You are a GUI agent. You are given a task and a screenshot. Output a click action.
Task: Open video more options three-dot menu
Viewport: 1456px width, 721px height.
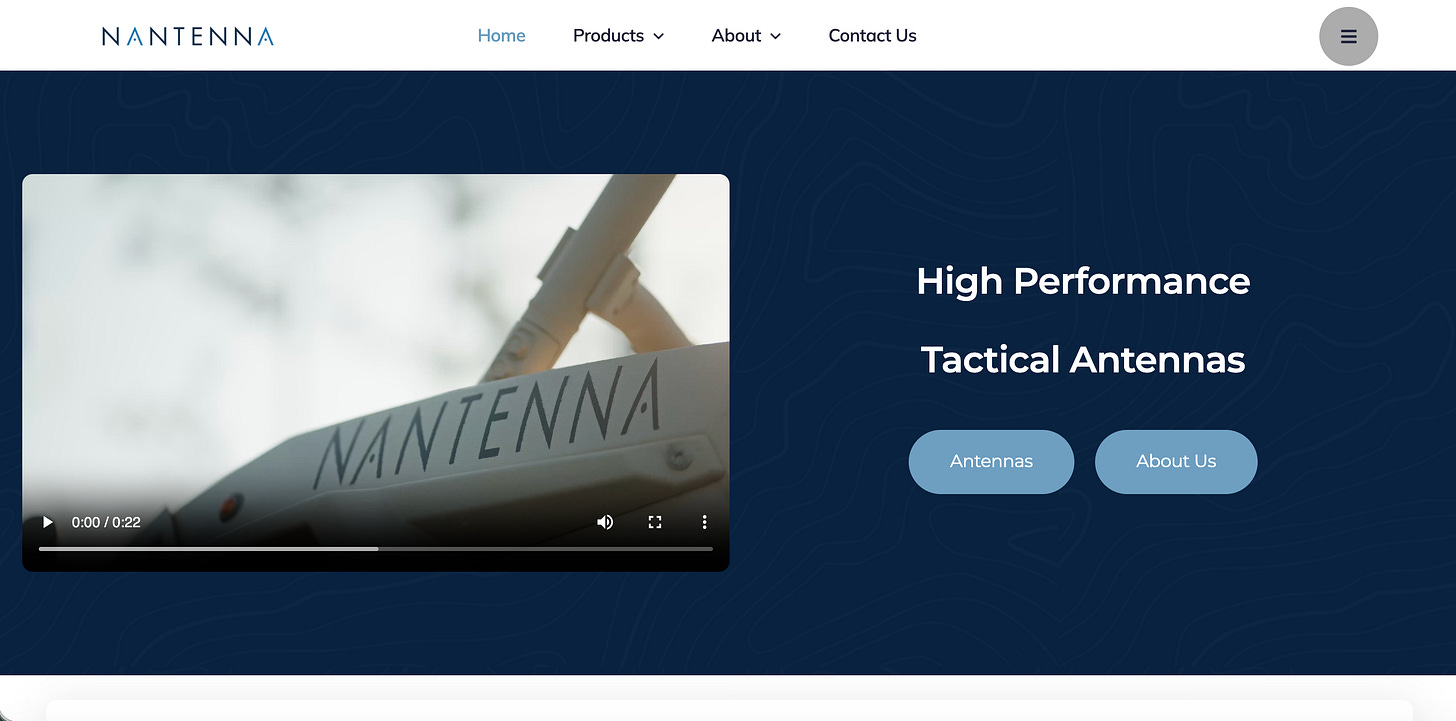click(704, 522)
